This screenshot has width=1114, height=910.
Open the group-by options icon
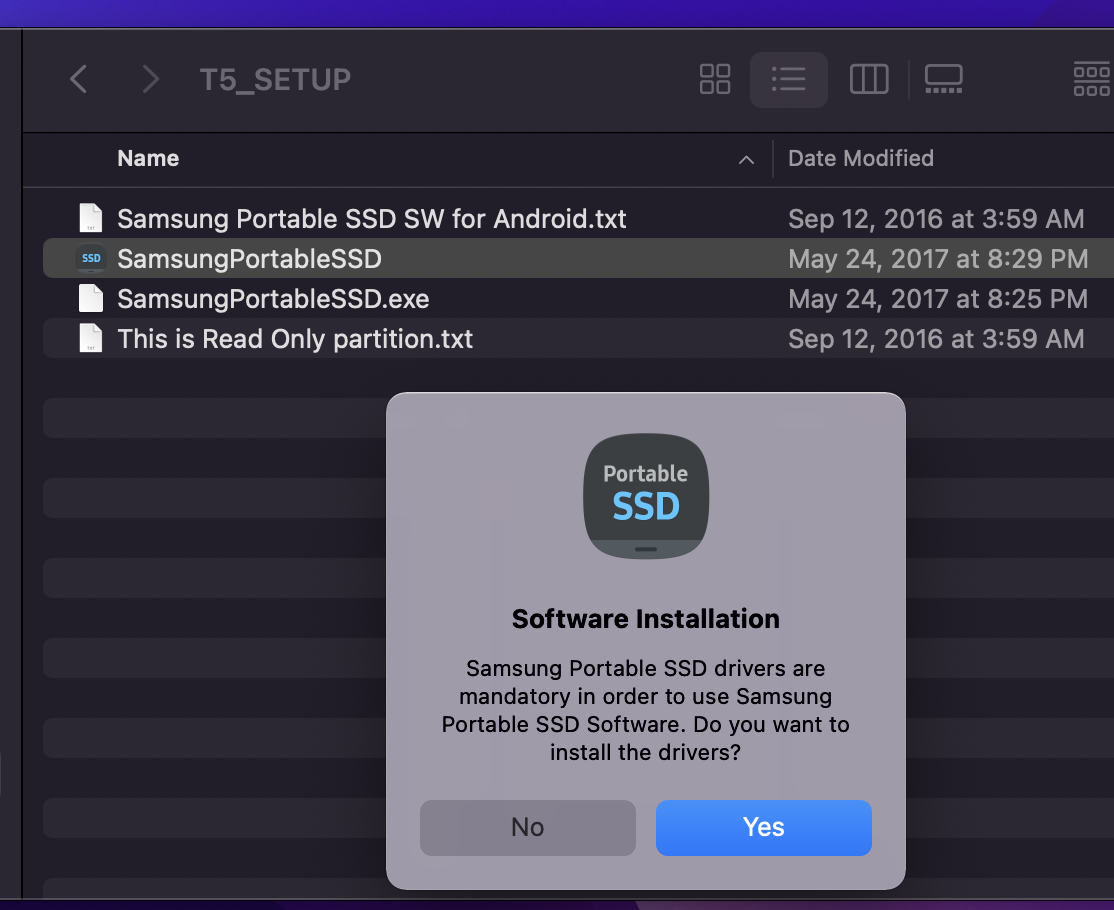coord(1091,79)
